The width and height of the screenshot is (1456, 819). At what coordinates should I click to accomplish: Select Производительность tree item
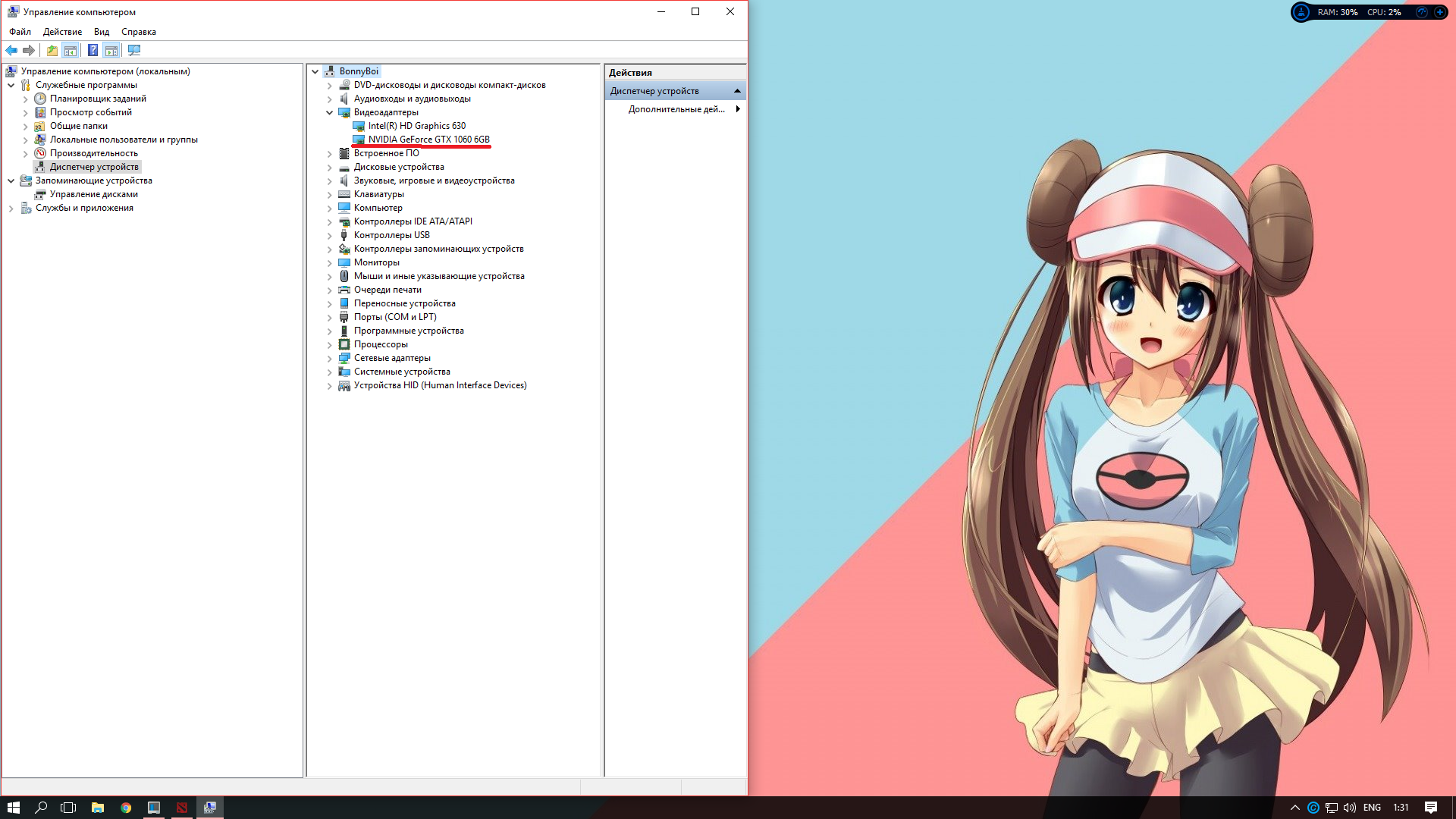(93, 153)
